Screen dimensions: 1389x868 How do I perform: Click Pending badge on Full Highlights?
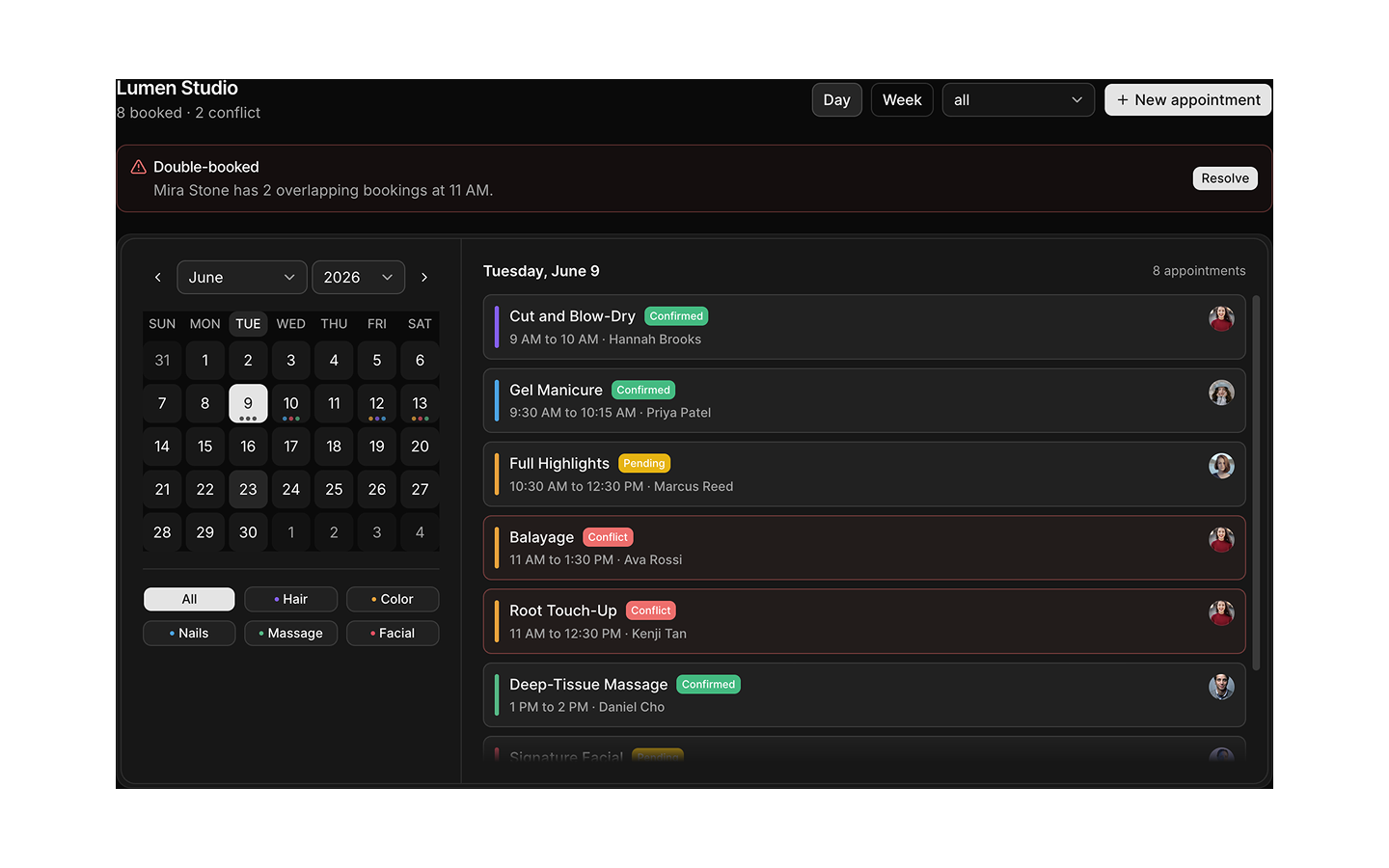pyautogui.click(x=644, y=464)
